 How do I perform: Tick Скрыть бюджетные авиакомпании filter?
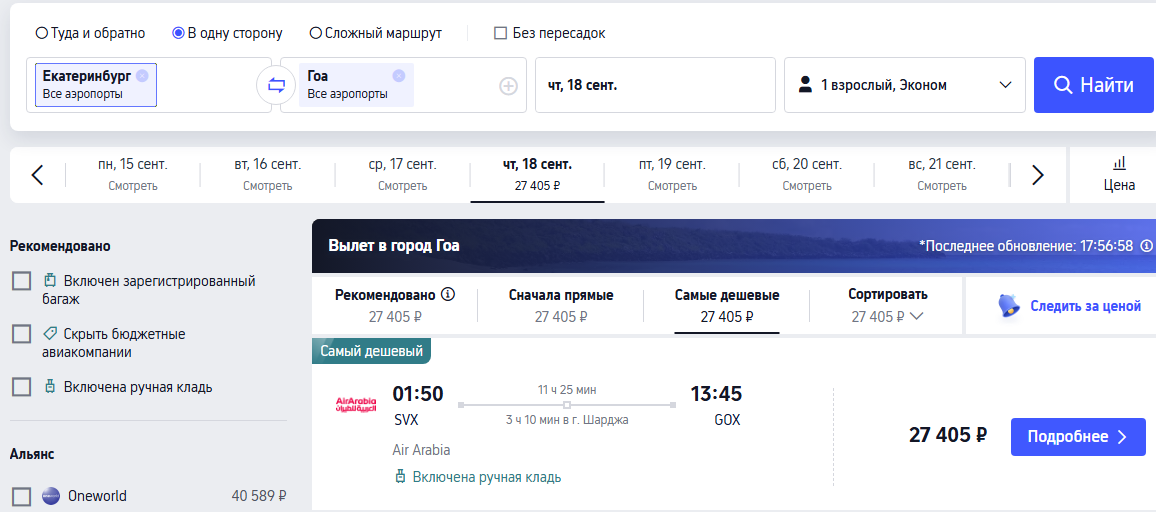[21, 334]
